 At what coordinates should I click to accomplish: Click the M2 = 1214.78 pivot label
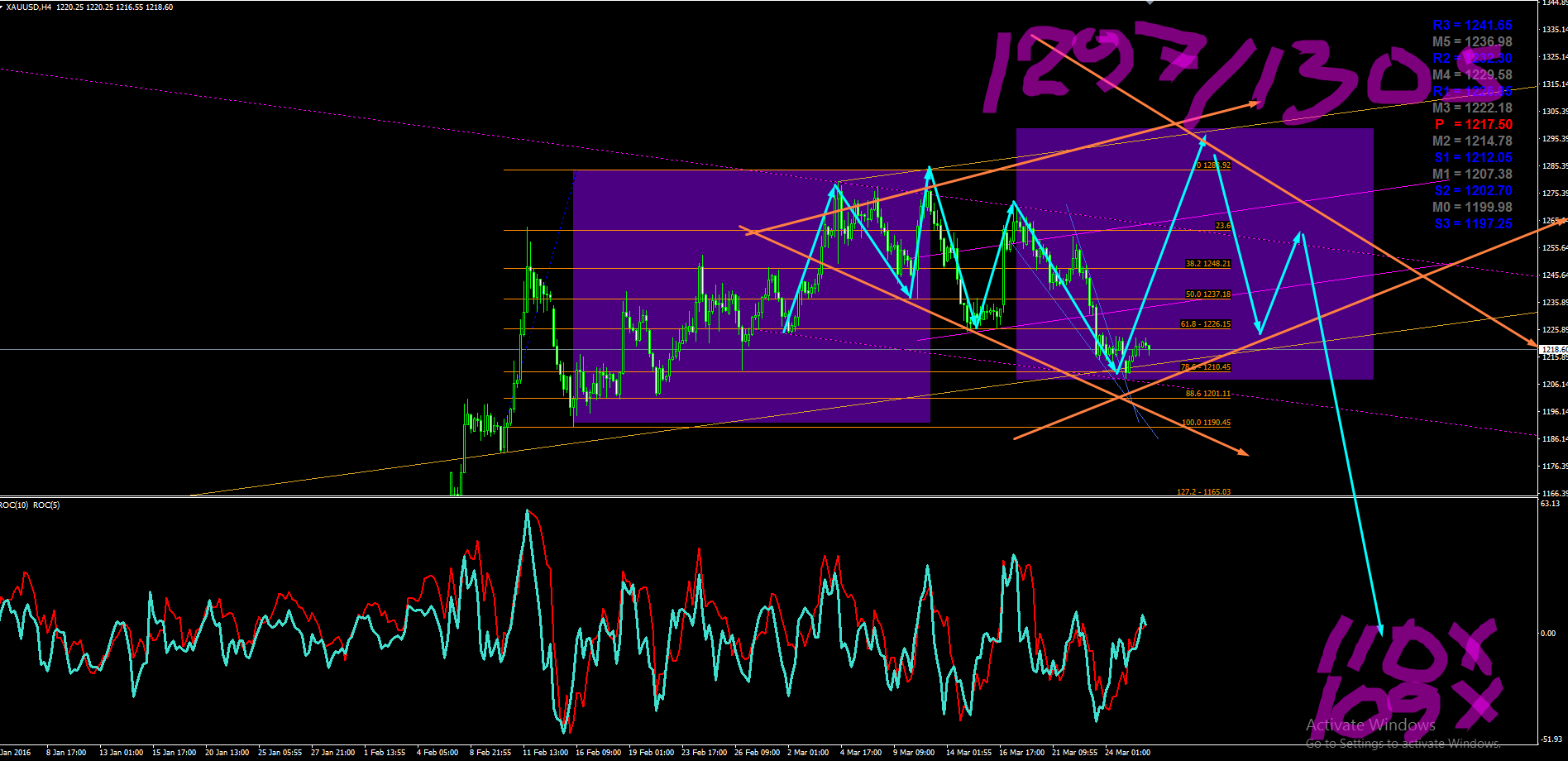point(1472,141)
